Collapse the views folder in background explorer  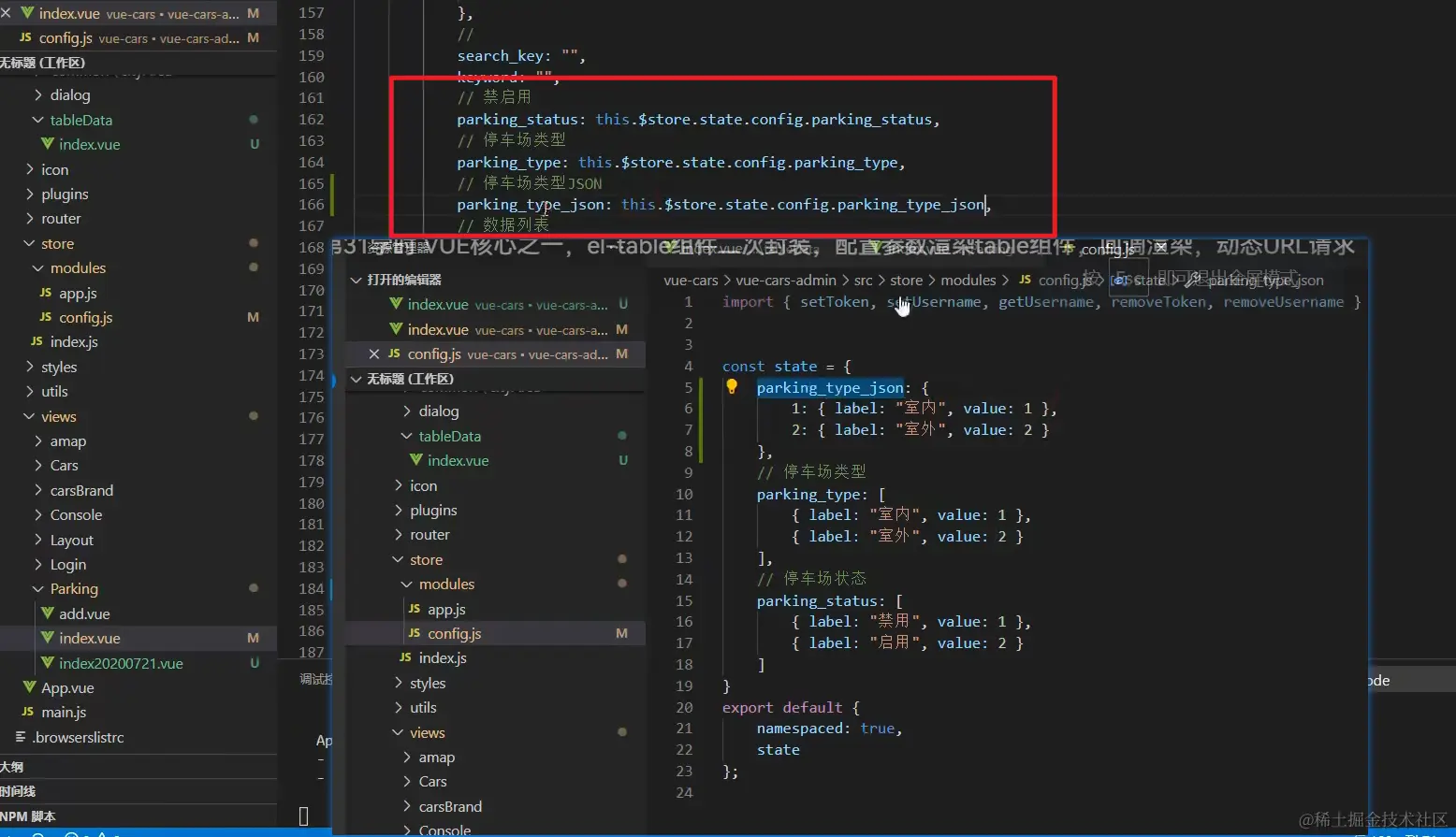pyautogui.click(x=29, y=416)
